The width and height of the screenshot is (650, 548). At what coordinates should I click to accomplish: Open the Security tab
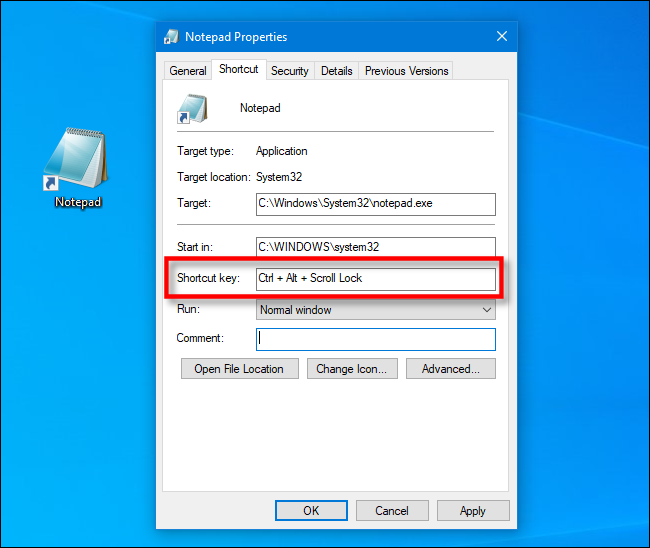[x=290, y=71]
